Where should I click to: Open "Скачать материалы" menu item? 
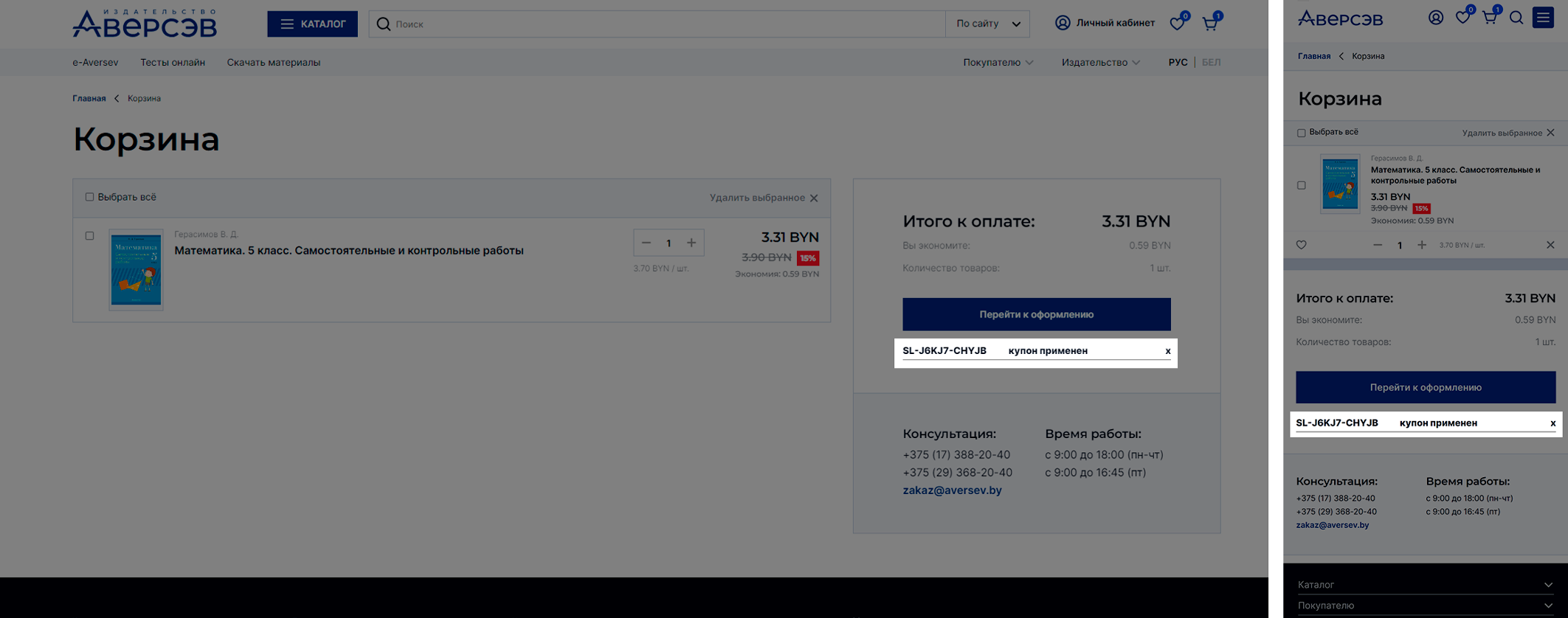click(x=273, y=63)
